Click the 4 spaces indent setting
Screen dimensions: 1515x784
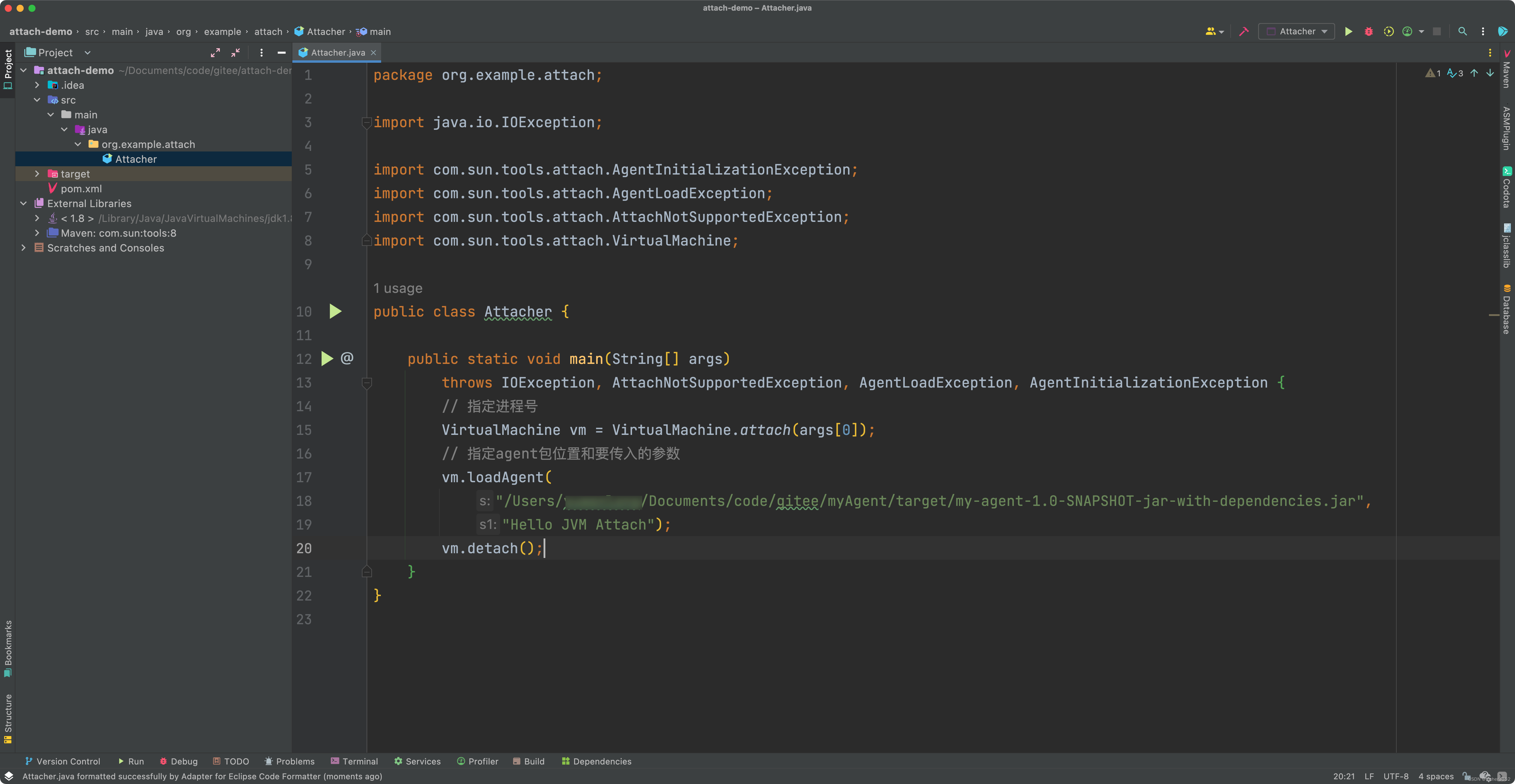(1436, 776)
